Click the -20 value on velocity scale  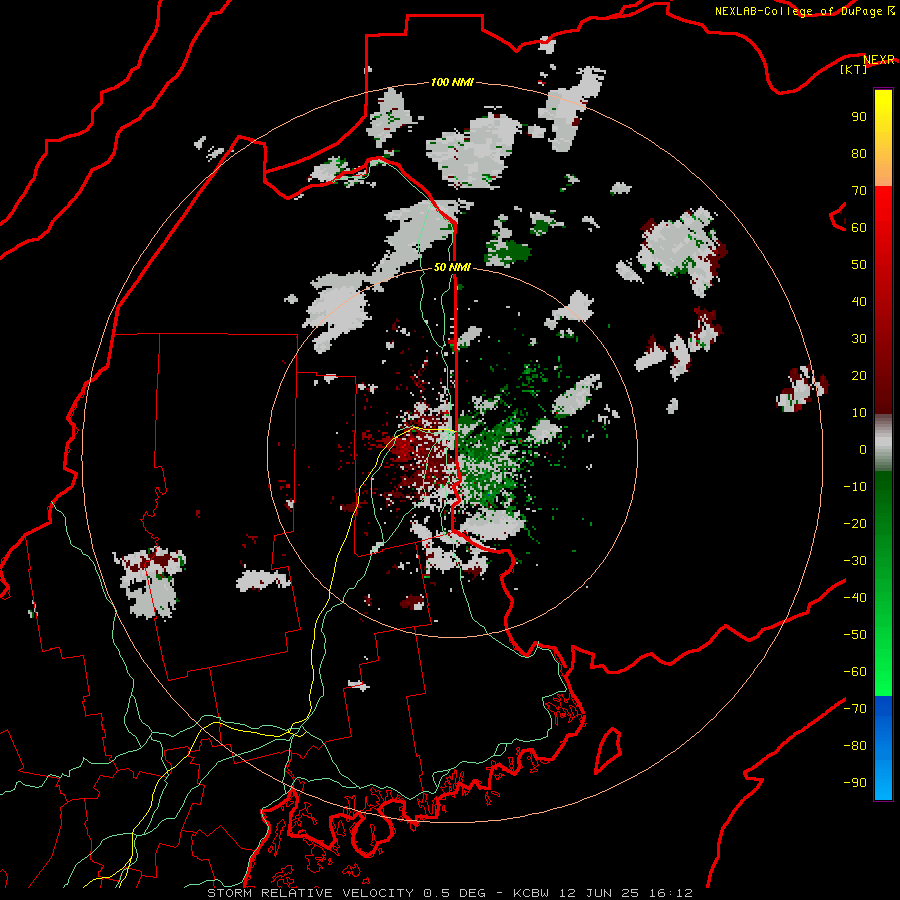click(855, 523)
